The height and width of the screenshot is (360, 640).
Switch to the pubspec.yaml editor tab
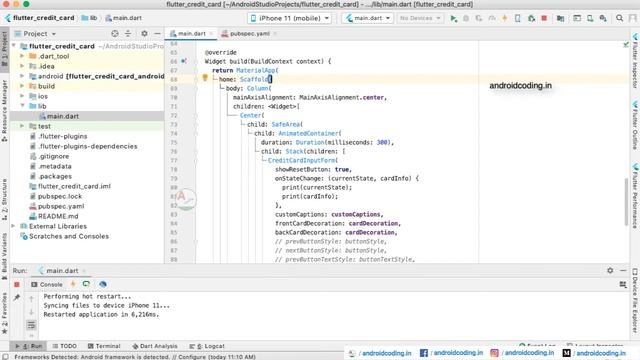[249, 33]
